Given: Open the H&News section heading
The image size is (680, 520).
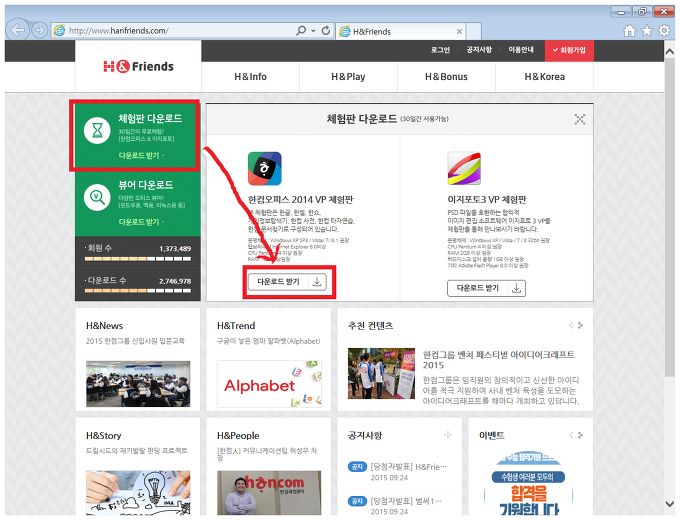Looking at the screenshot, I should tap(105, 326).
